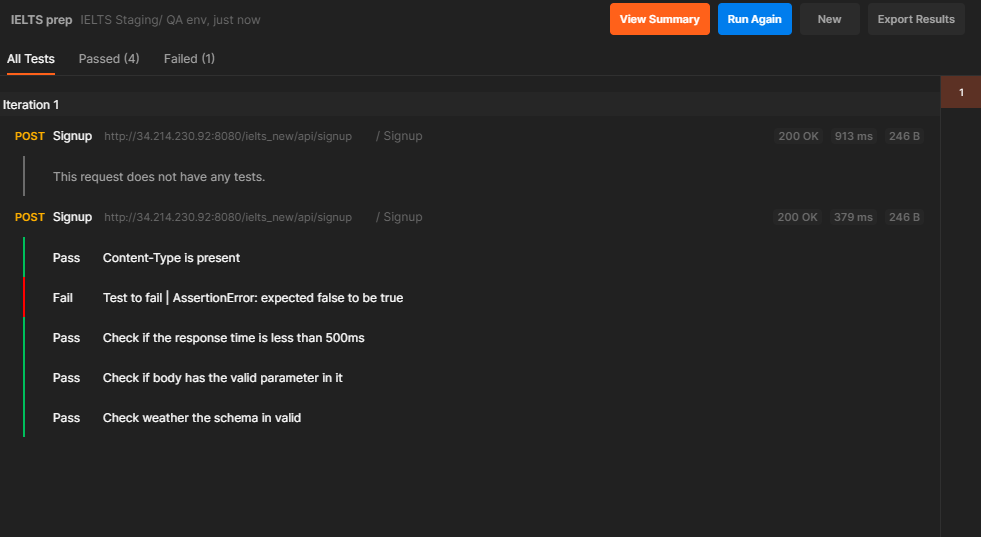Click the New runner button
This screenshot has height=537, width=981.
point(829,19)
